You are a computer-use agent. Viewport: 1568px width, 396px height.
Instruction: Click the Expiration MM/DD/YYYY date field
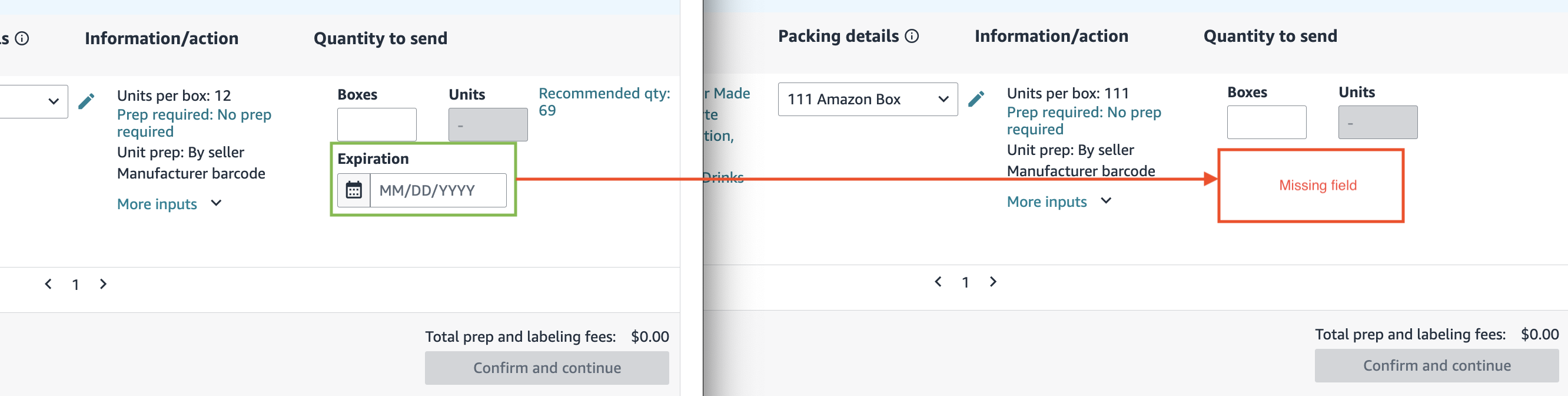tap(438, 190)
